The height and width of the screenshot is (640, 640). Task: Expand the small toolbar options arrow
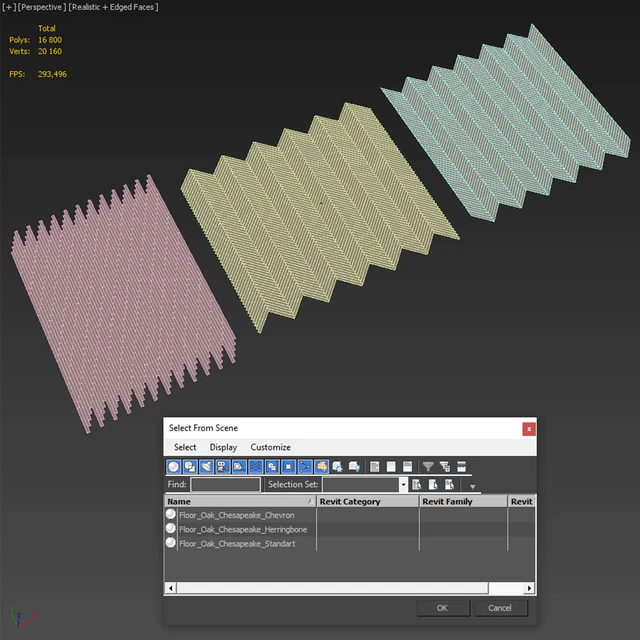pyautogui.click(x=473, y=487)
